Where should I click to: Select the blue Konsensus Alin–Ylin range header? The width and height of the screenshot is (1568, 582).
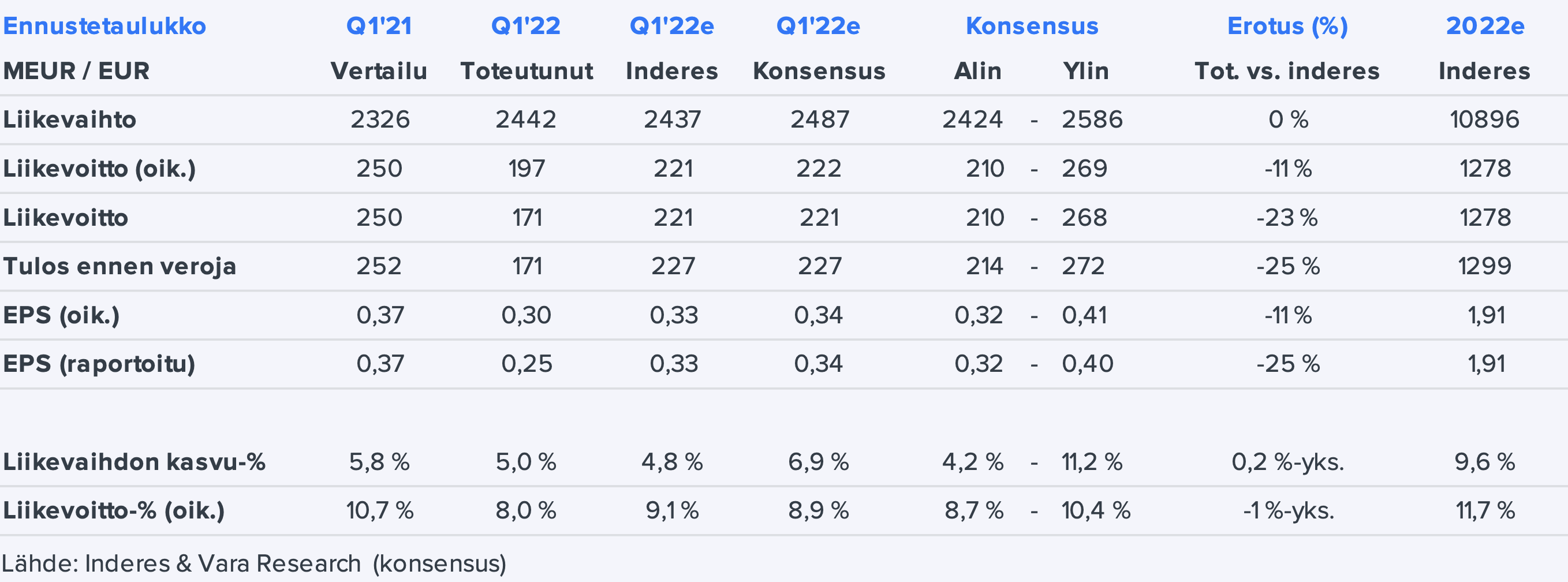point(1032,26)
